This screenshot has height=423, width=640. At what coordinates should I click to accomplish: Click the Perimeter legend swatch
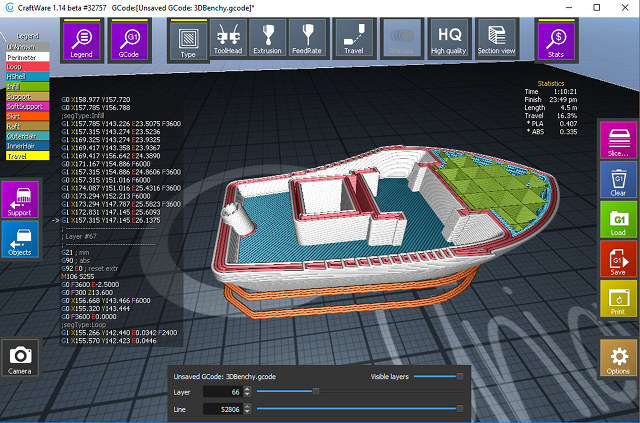pyautogui.click(x=28, y=57)
